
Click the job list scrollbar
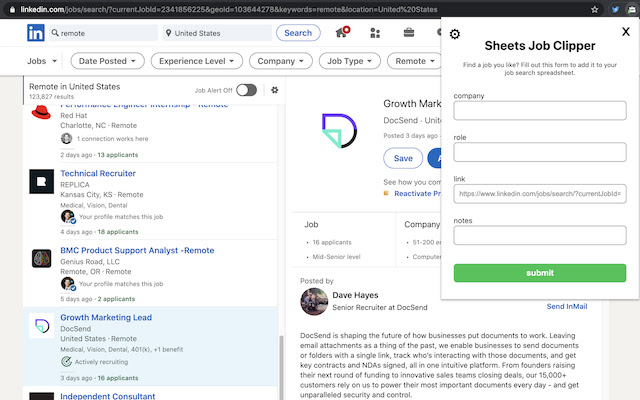tap(281, 367)
